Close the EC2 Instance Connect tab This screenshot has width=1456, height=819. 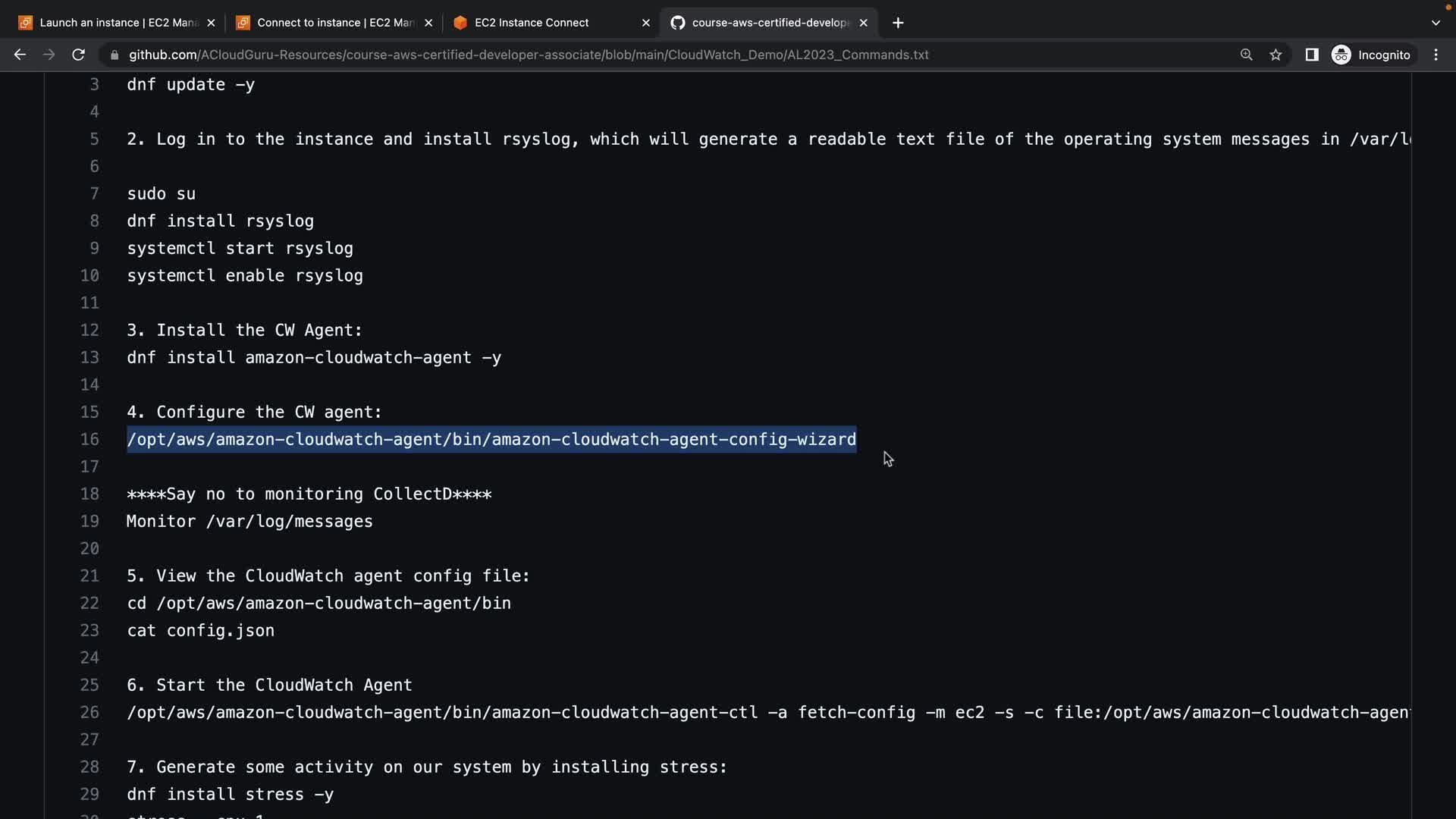point(646,23)
